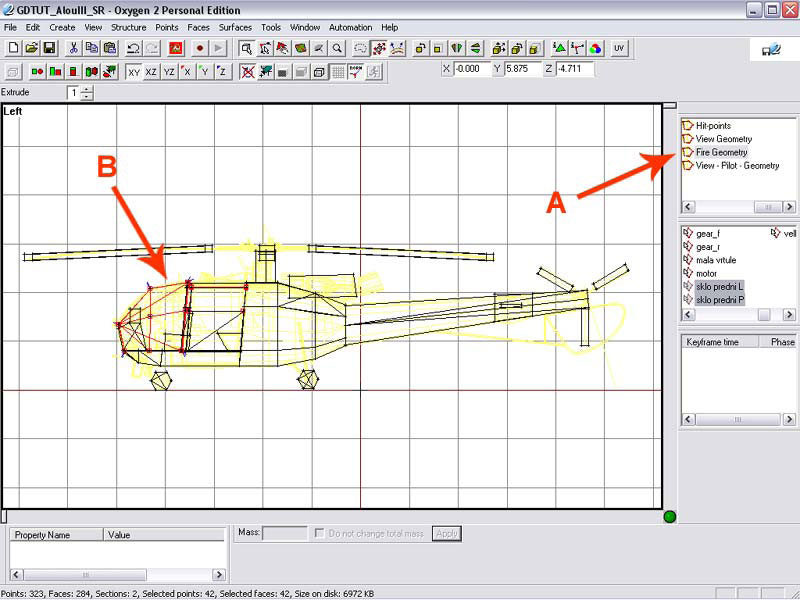Click the RGB color circles icon

pyautogui.click(x=595, y=48)
